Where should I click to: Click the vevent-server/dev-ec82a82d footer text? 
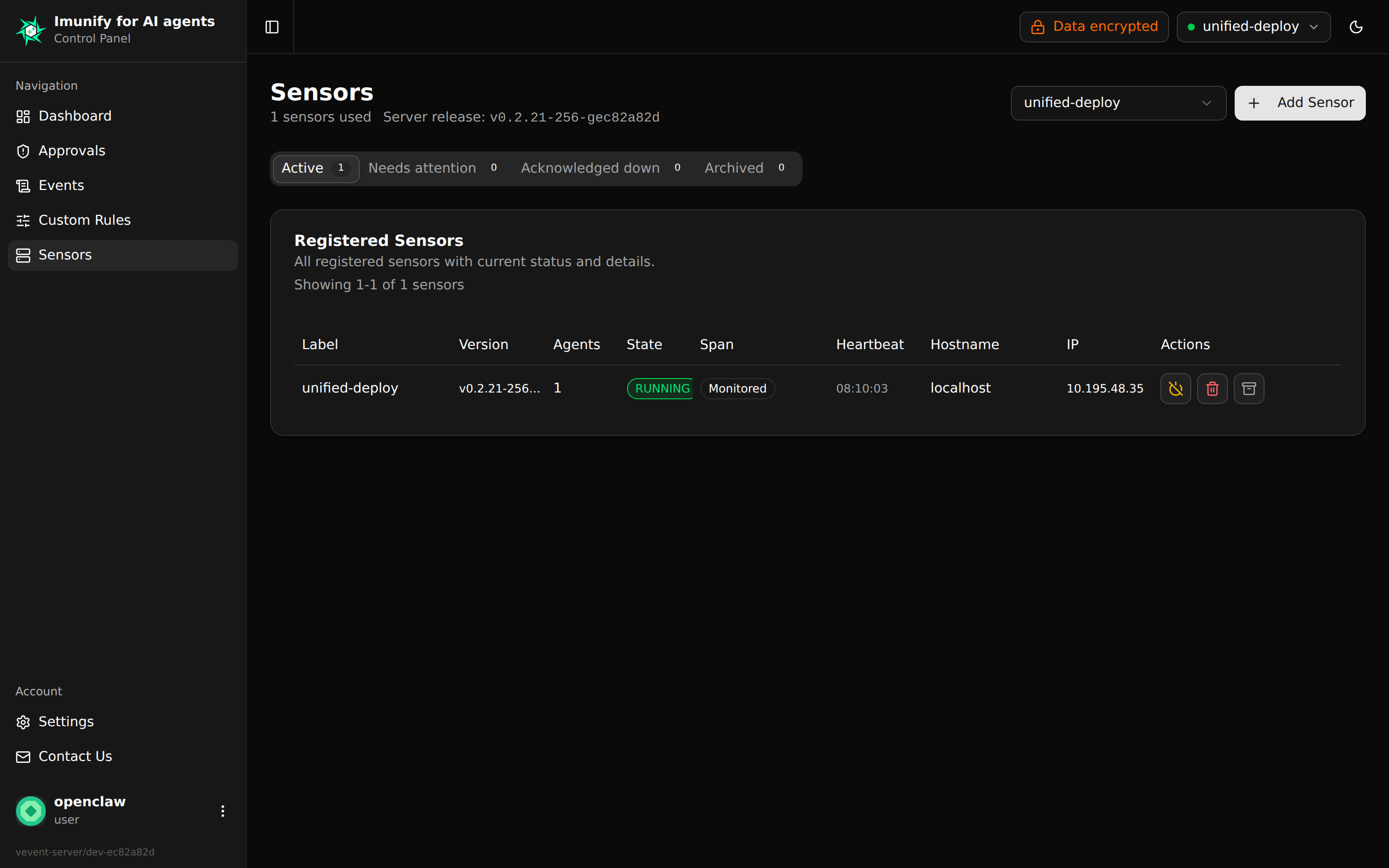point(85,852)
